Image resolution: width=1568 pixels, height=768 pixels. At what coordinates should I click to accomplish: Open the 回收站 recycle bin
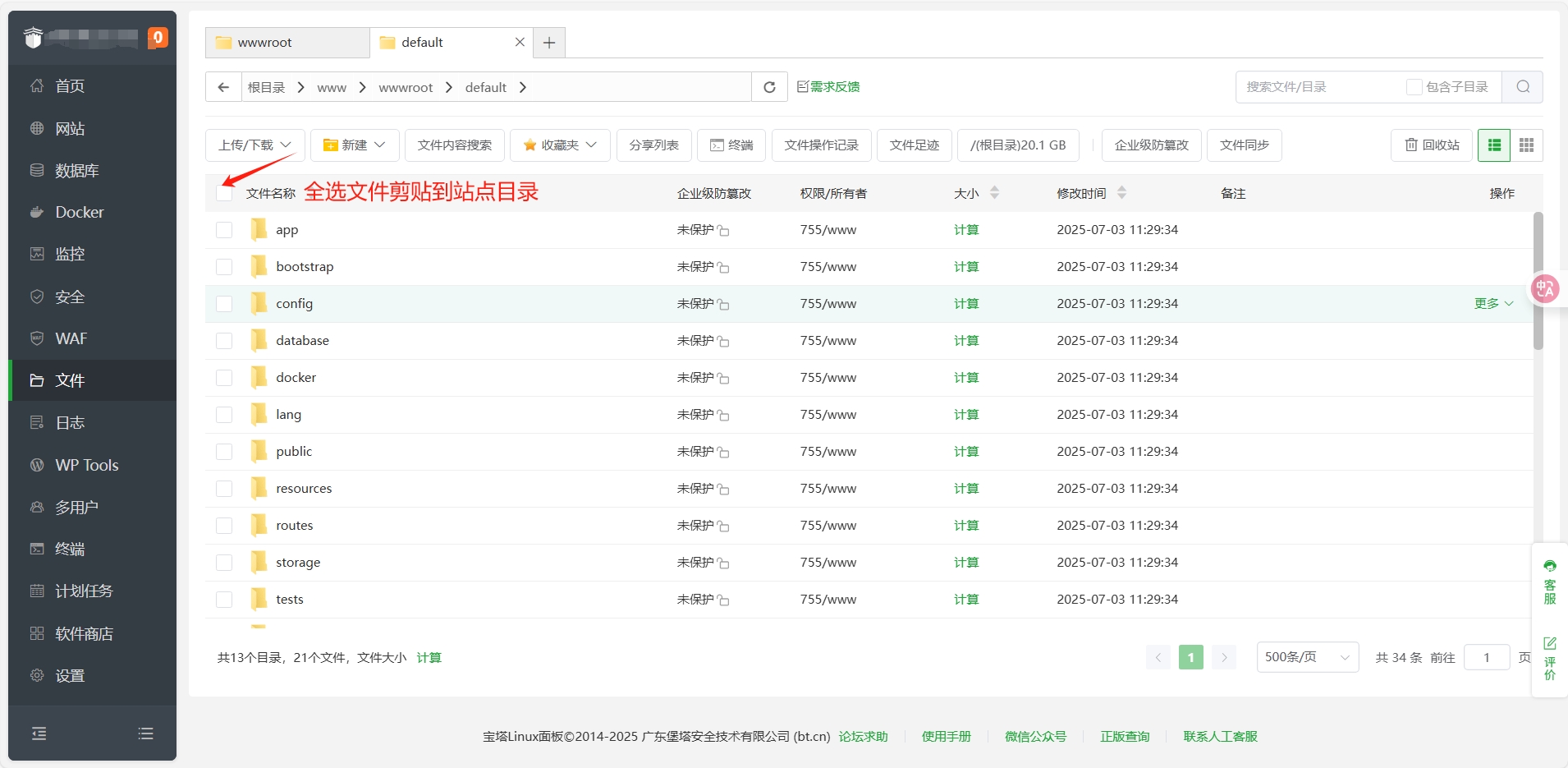point(1432,145)
